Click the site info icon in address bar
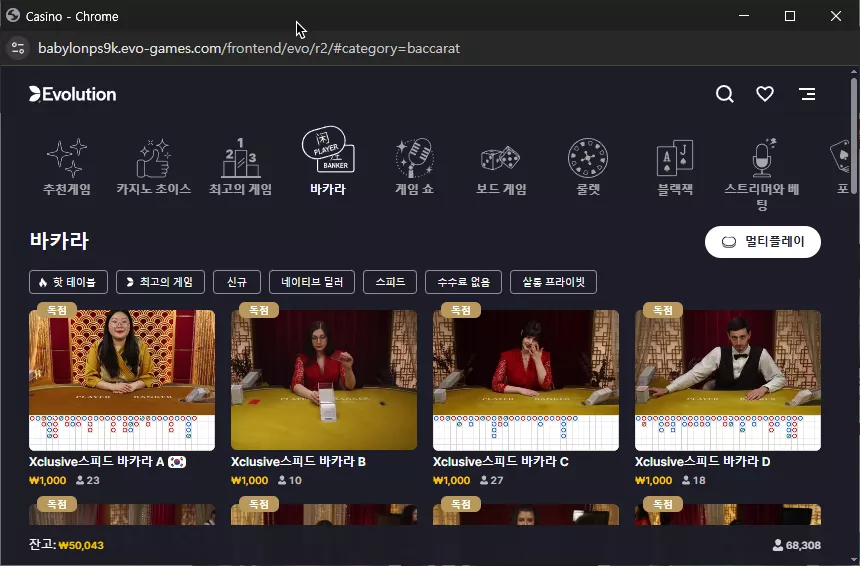860x566 pixels. click(18, 48)
